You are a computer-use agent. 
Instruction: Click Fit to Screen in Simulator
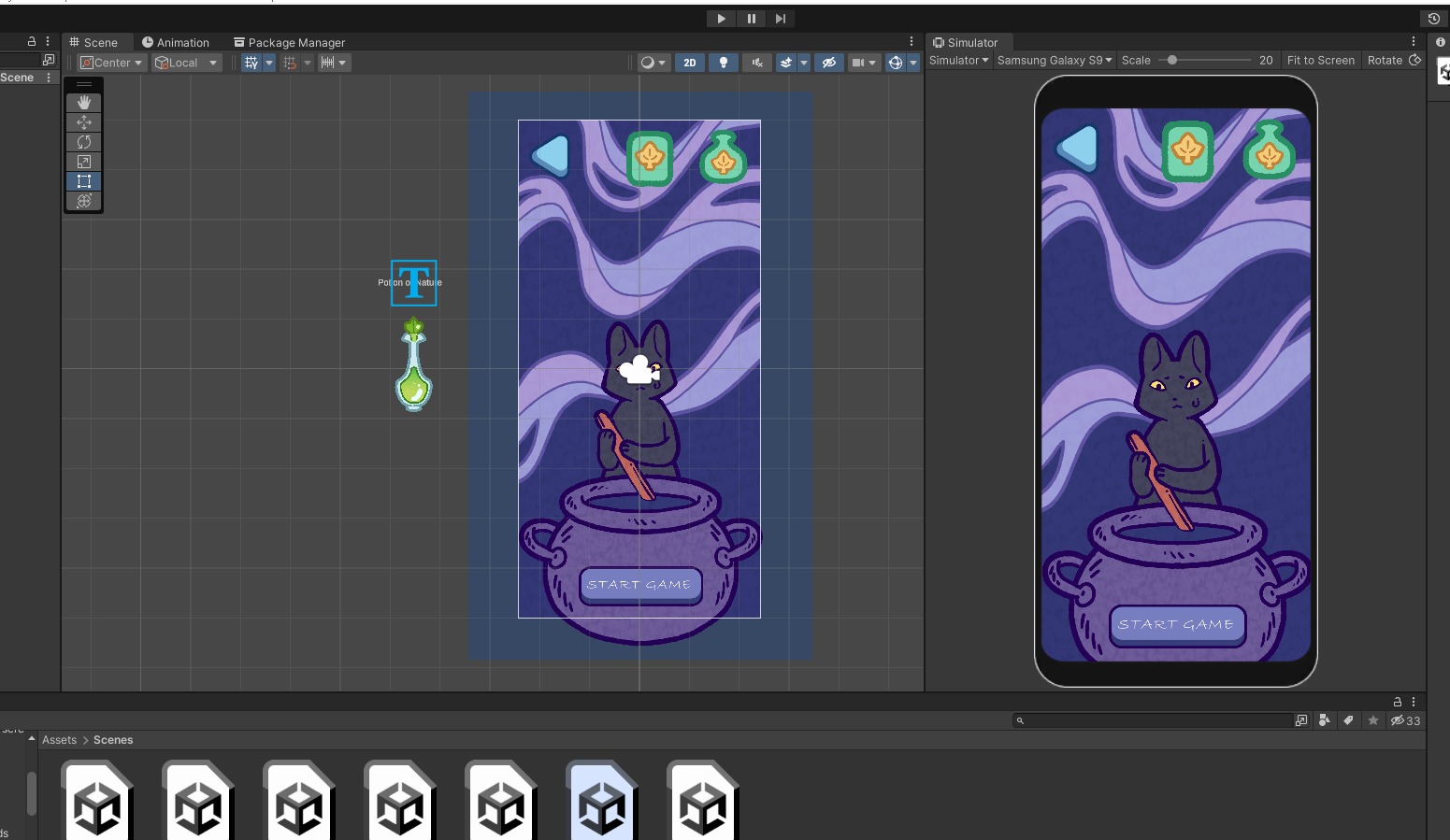click(x=1320, y=60)
